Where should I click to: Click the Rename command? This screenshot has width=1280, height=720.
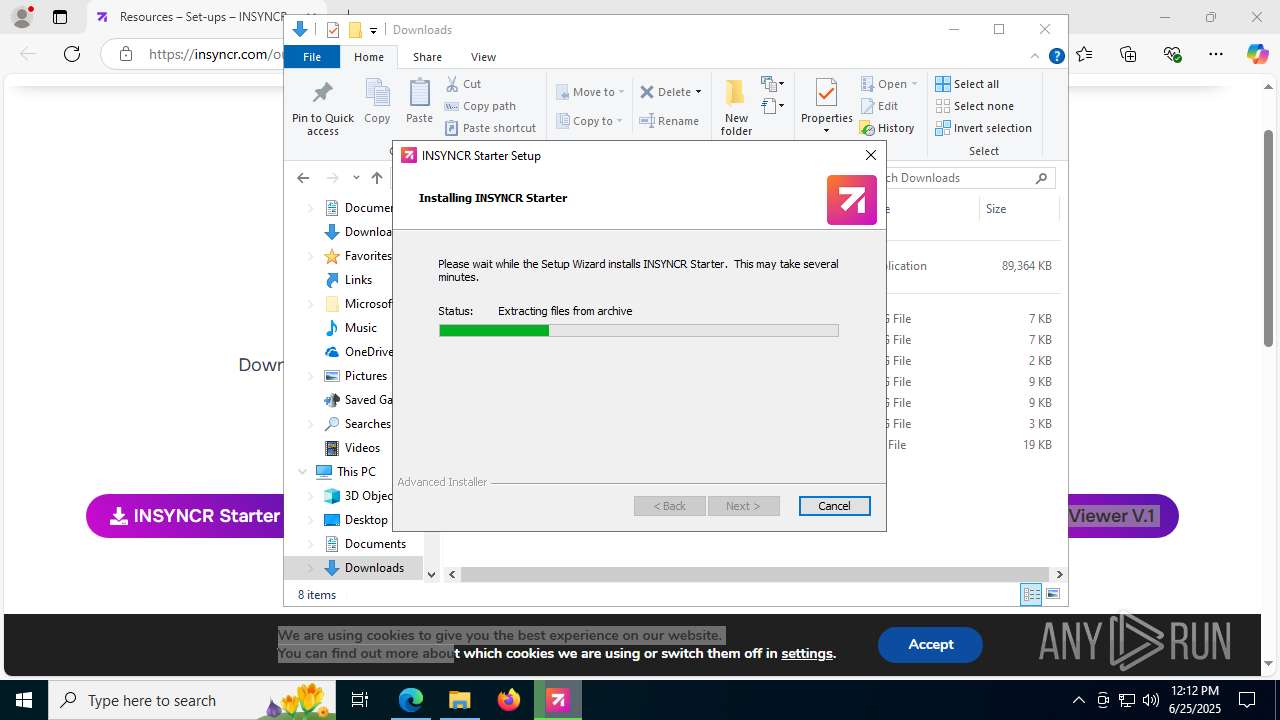pyautogui.click(x=669, y=121)
